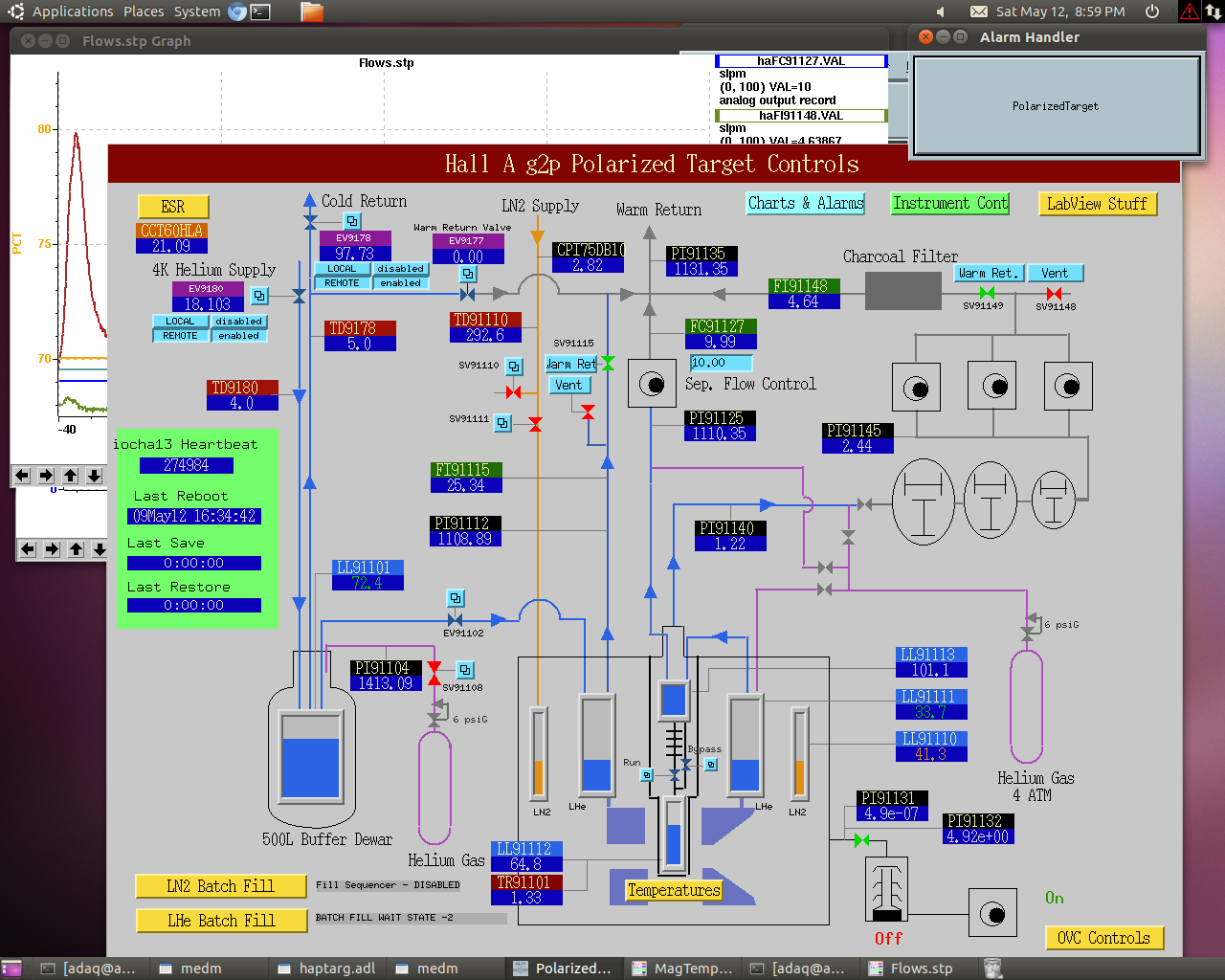This screenshot has width=1225, height=980.
Task: Click the left LN2 level bar
Action: pyautogui.click(x=539, y=752)
